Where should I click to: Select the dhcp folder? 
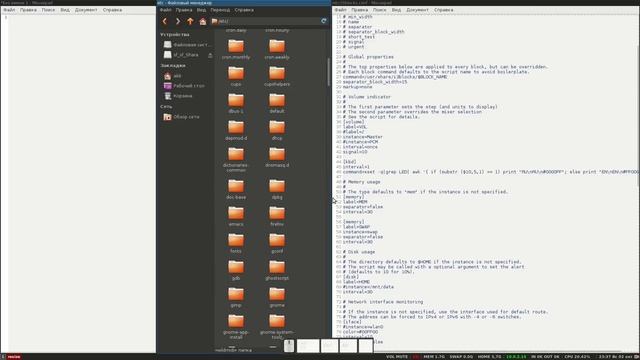click(277, 131)
